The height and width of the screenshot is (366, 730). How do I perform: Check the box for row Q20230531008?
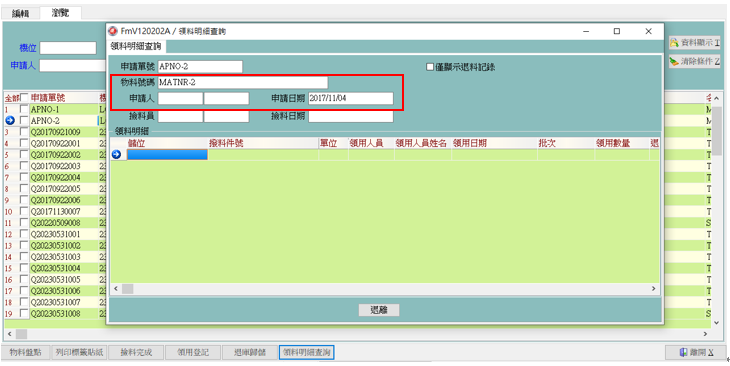coord(24,314)
